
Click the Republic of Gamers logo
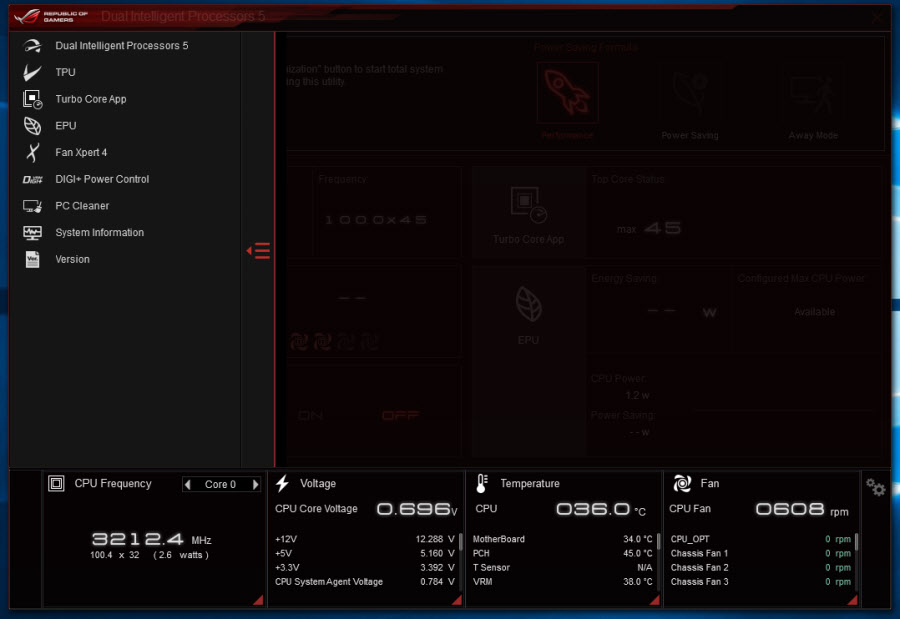tap(51, 16)
